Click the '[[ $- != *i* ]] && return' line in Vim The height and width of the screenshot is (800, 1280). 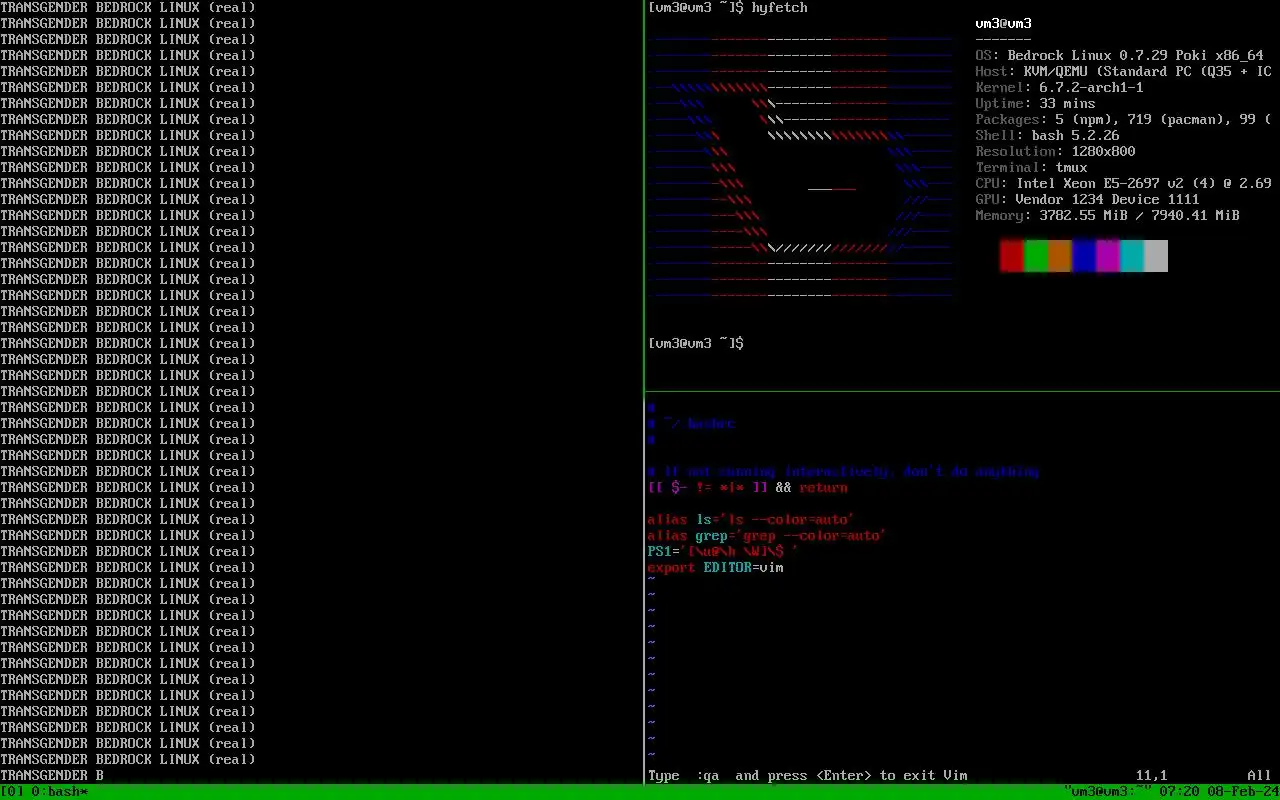click(748, 488)
